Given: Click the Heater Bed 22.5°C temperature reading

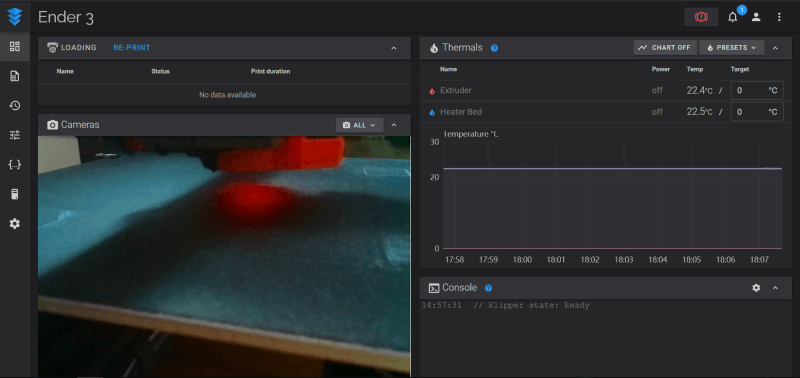Looking at the screenshot, I should (x=699, y=112).
